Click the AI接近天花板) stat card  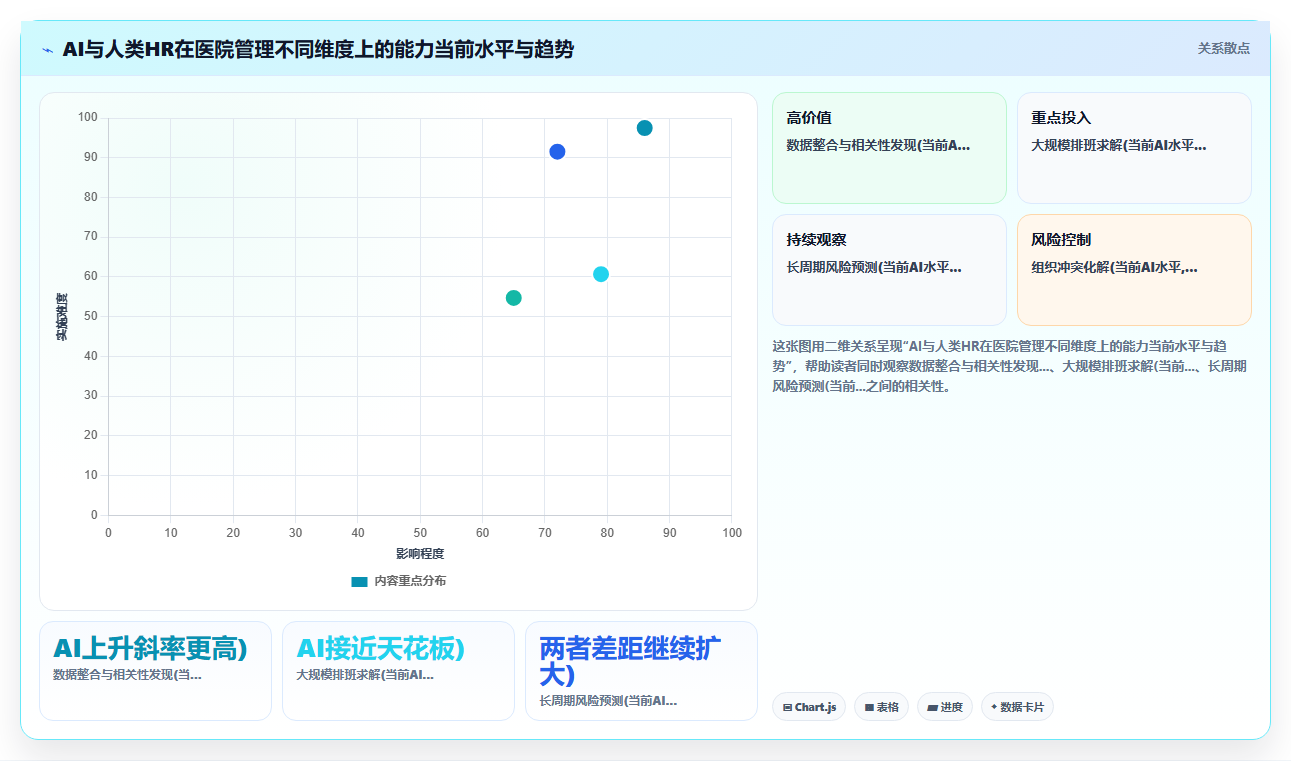point(398,671)
